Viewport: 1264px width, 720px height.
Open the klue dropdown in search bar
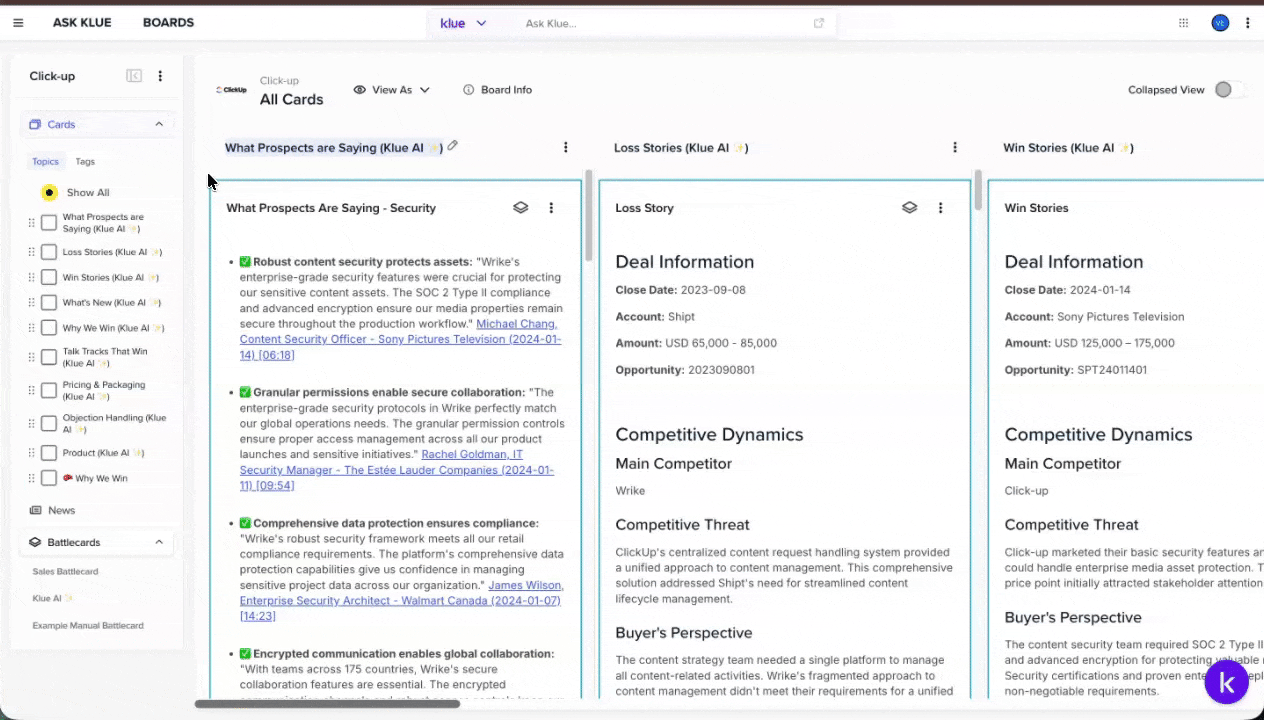point(463,23)
